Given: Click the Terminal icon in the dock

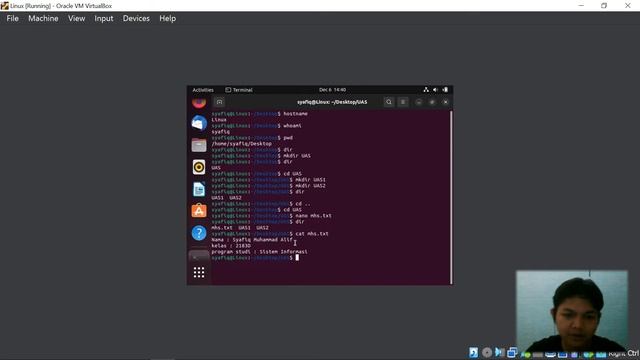Looking at the screenshot, I should [x=199, y=256].
